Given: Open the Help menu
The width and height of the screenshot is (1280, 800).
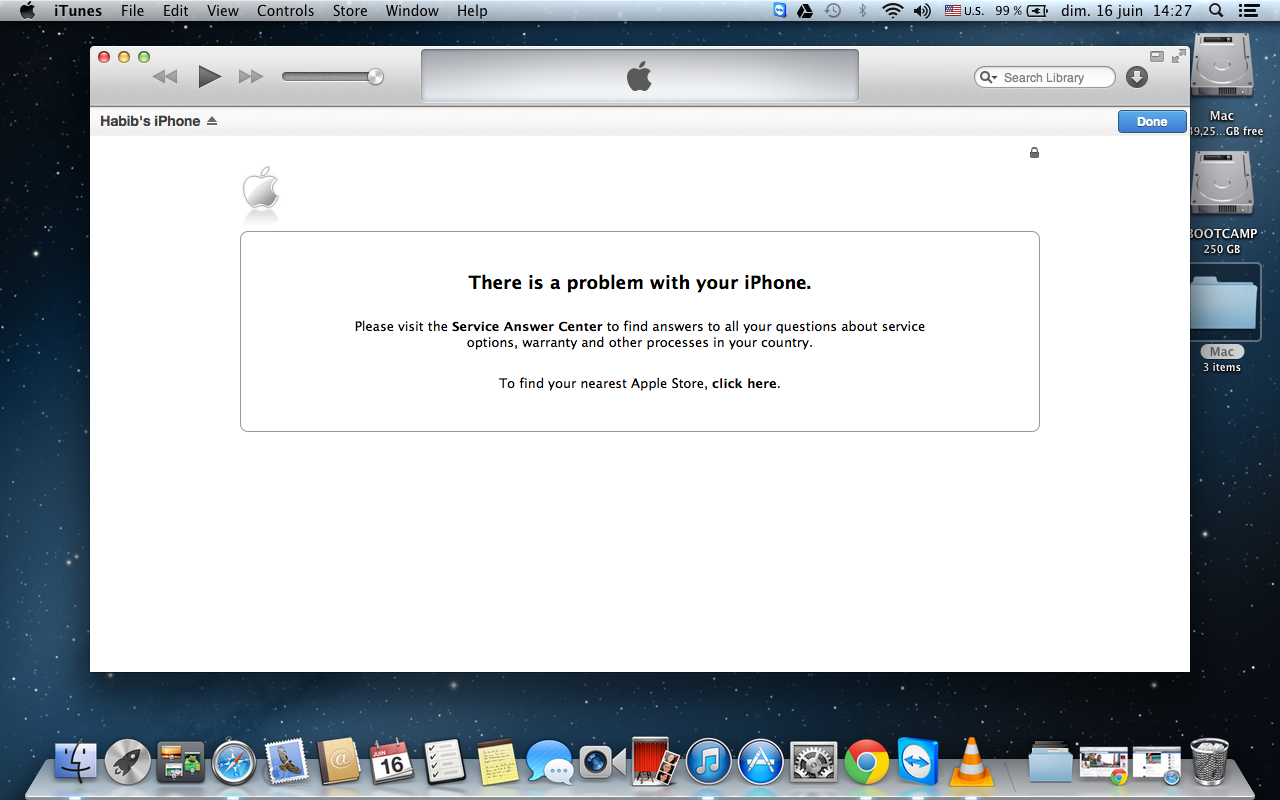Looking at the screenshot, I should [x=472, y=11].
